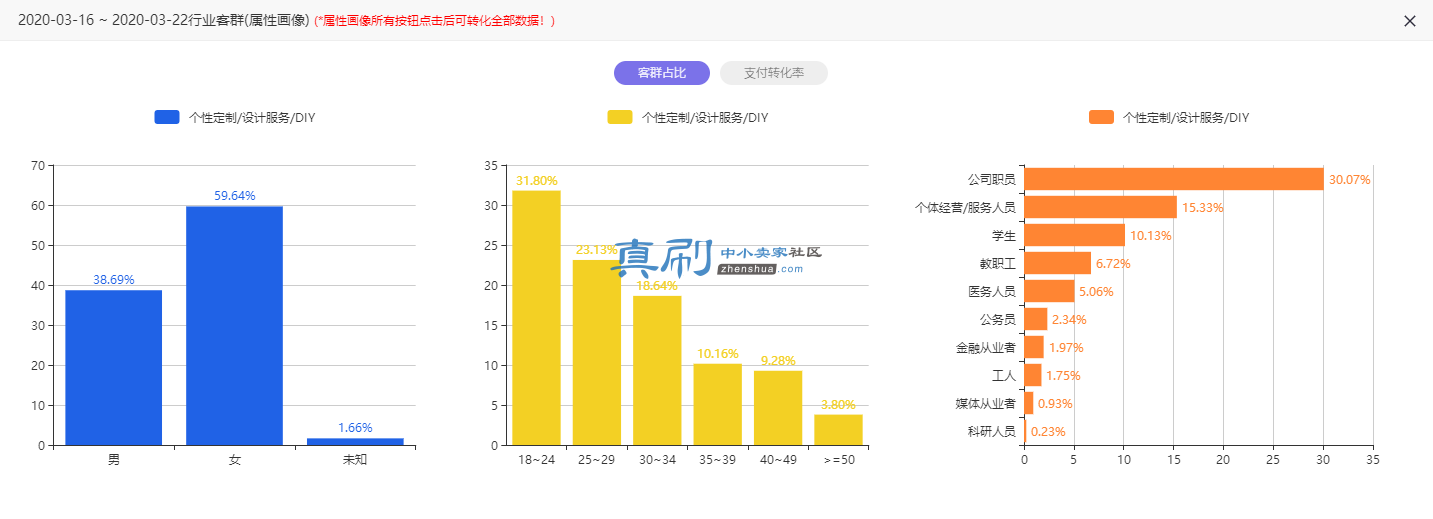Select the 未知 bar at 1.66%
The width and height of the screenshot is (1433, 519).
click(x=355, y=441)
